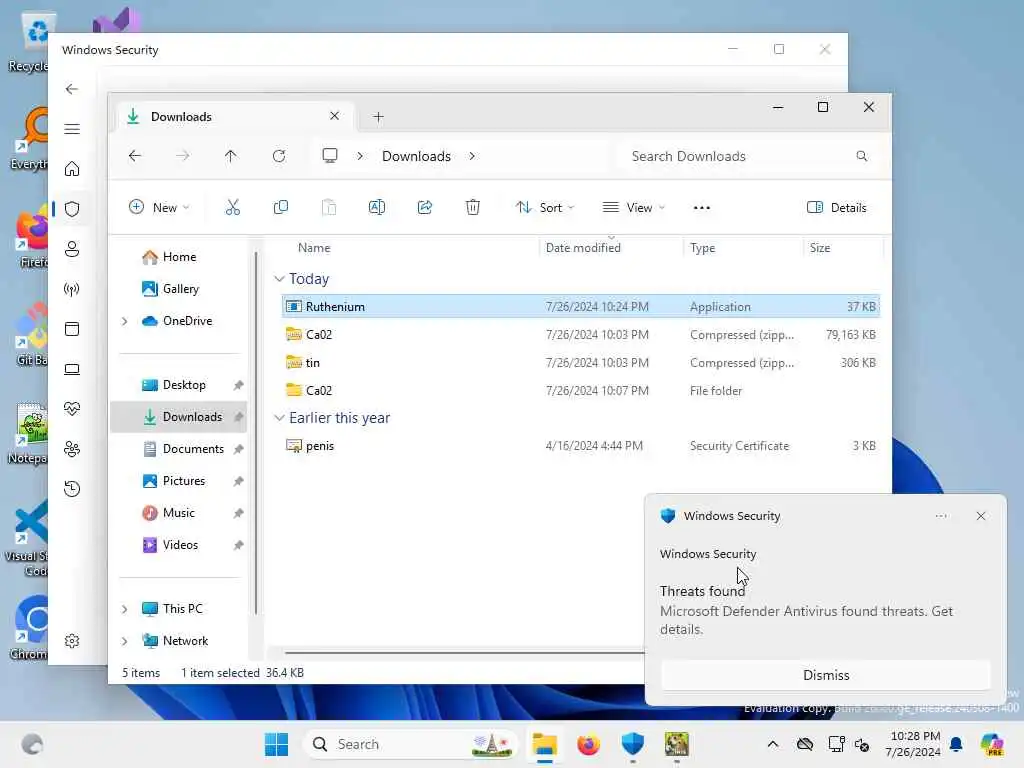The image size is (1024, 768).
Task: Click the search magnifier in Search Downloads
Action: point(862,156)
